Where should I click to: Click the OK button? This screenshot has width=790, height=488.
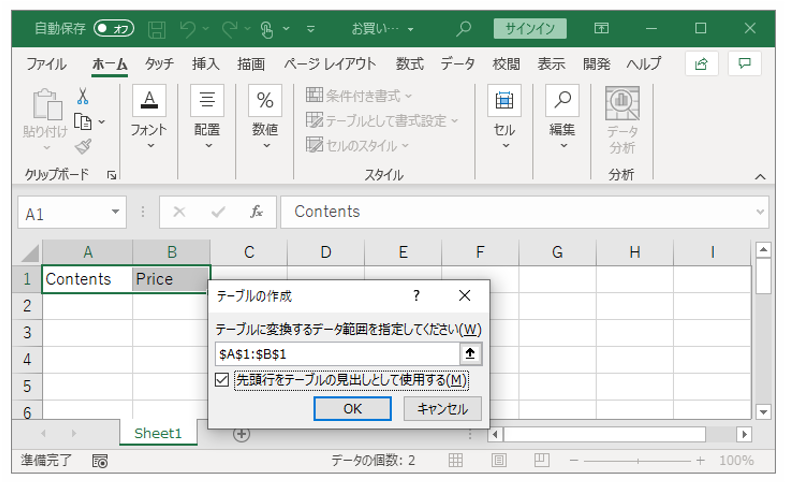tap(352, 408)
